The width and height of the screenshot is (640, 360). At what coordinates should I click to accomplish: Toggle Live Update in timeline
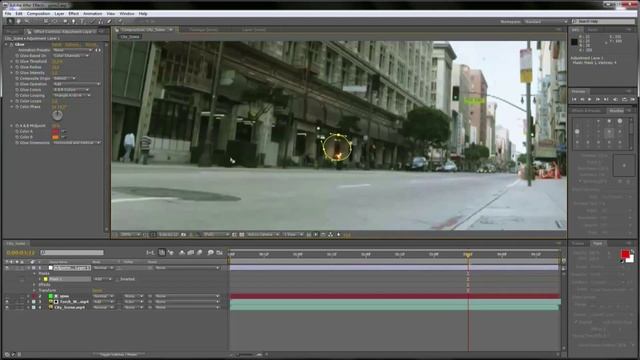click(x=162, y=253)
